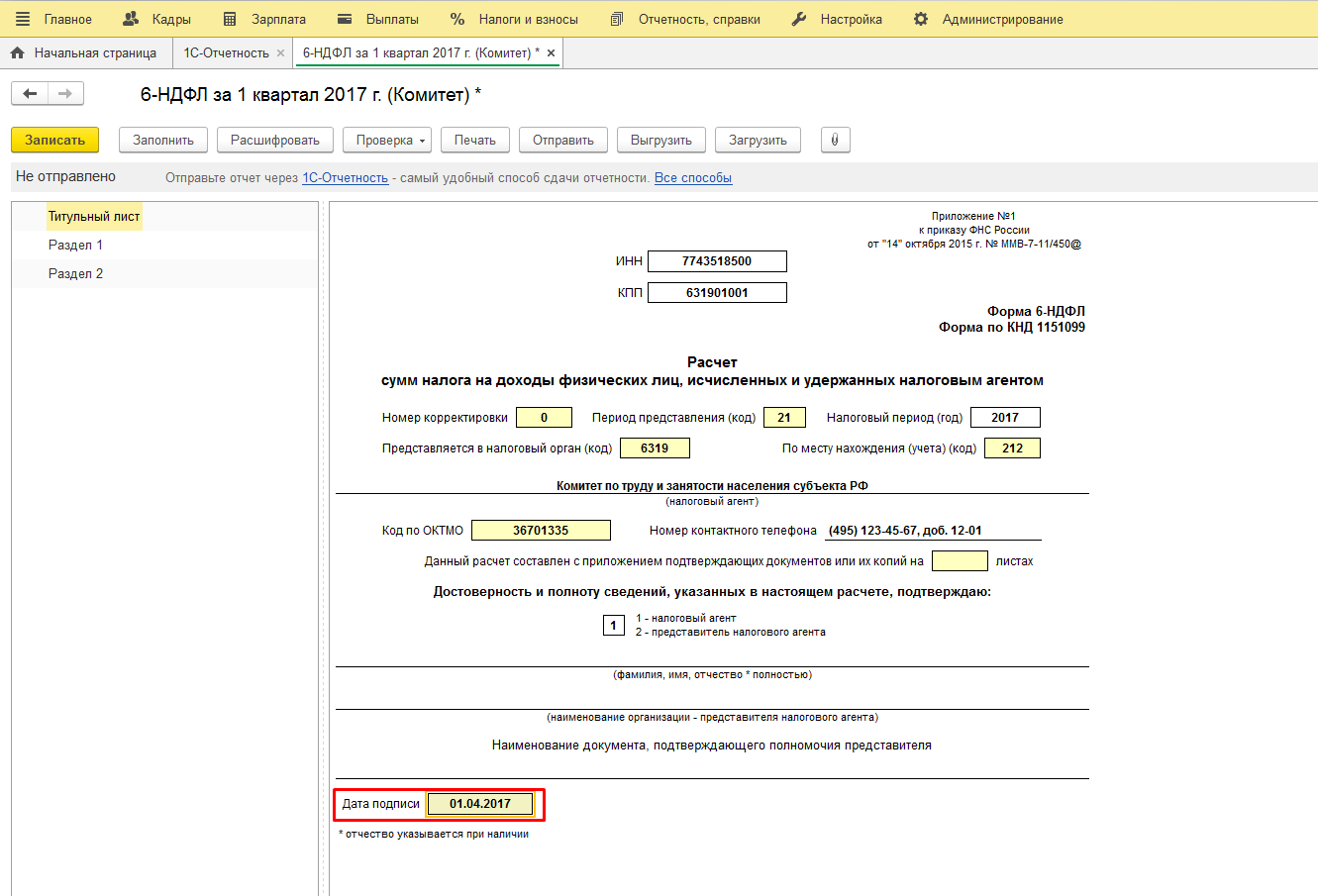
Task: Click the forward navigation arrow
Action: [65, 94]
